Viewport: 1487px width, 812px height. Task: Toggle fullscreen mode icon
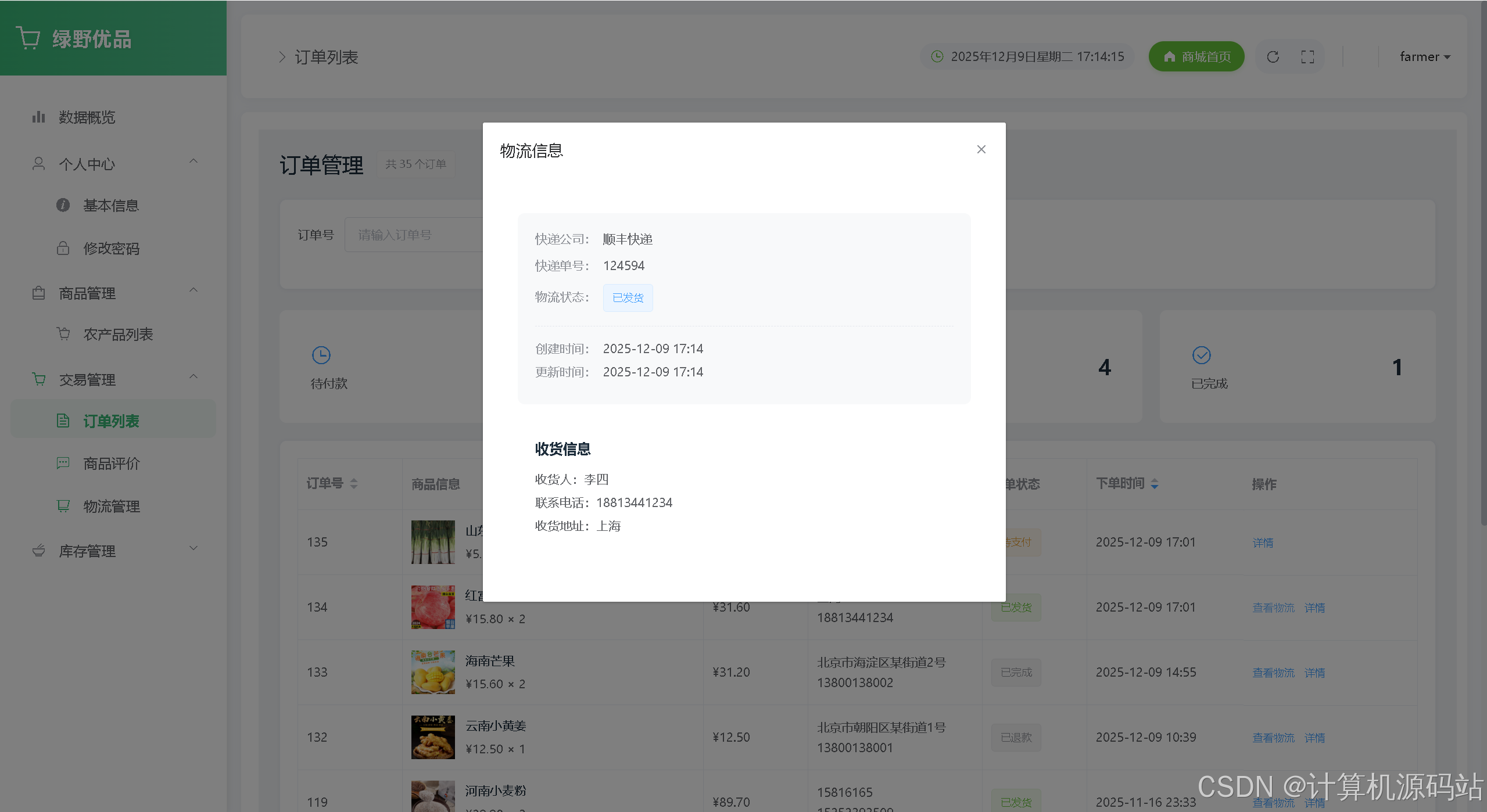coord(1307,57)
